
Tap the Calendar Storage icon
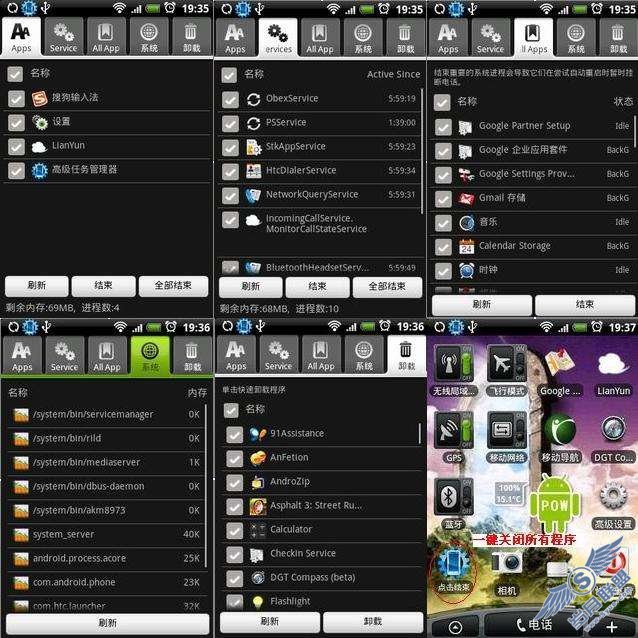pos(466,247)
